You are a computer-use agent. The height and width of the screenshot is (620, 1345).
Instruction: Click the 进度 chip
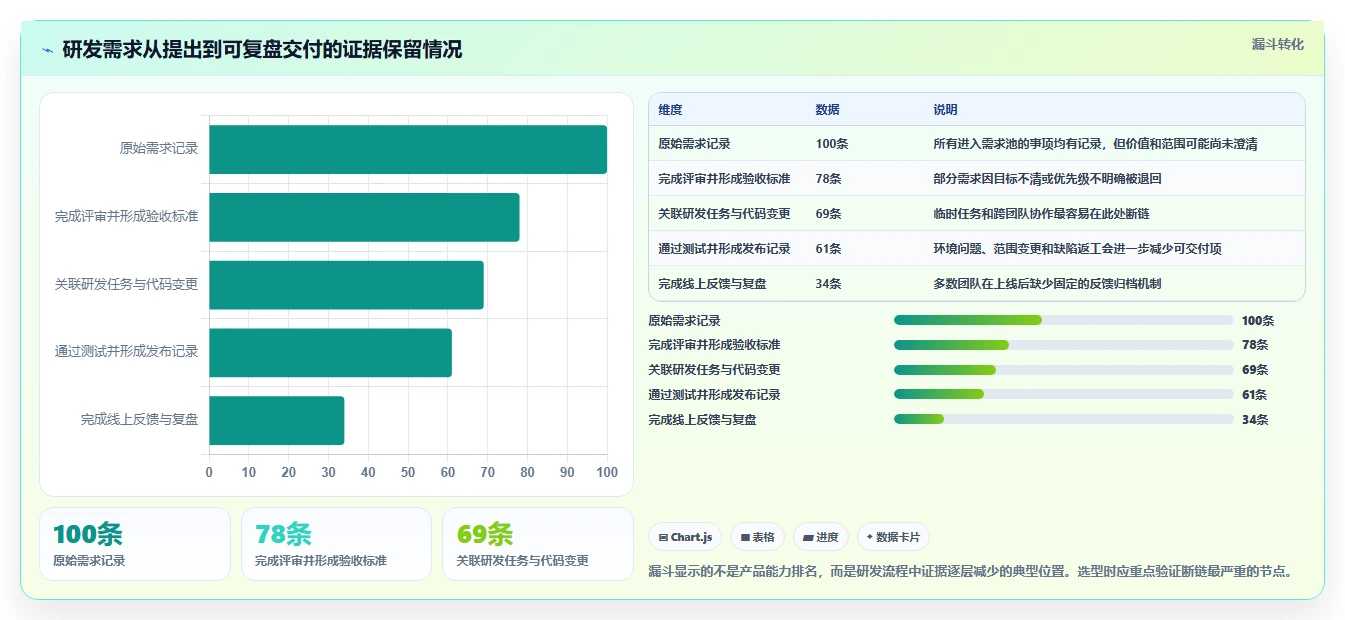click(x=821, y=537)
